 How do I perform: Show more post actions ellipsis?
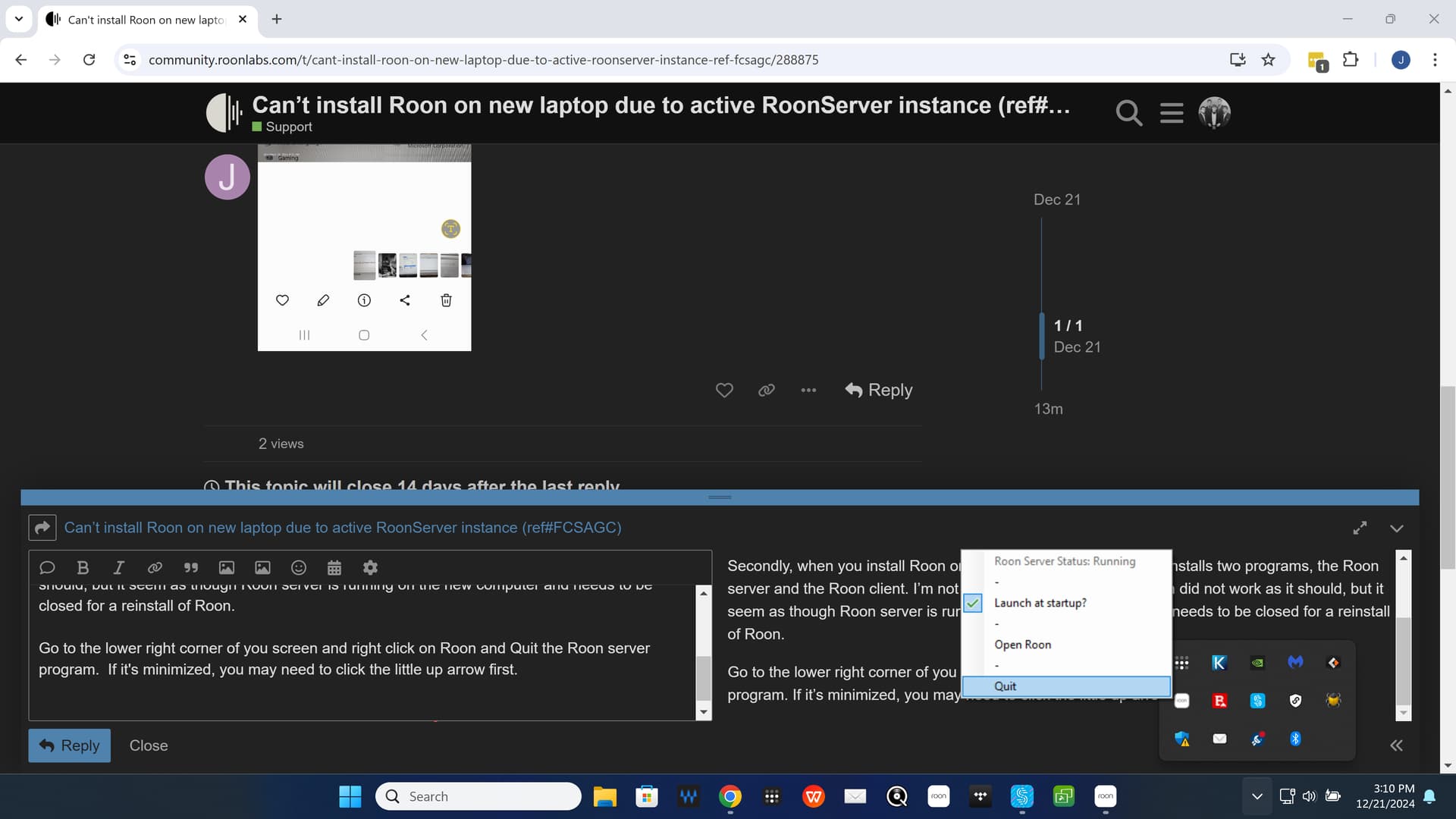coord(808,390)
